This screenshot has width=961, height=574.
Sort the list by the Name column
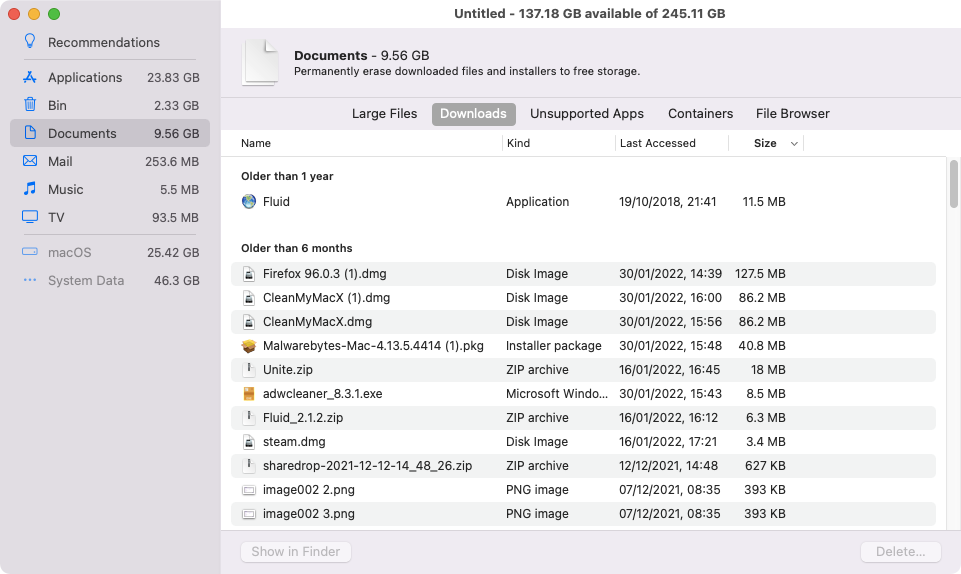point(256,143)
